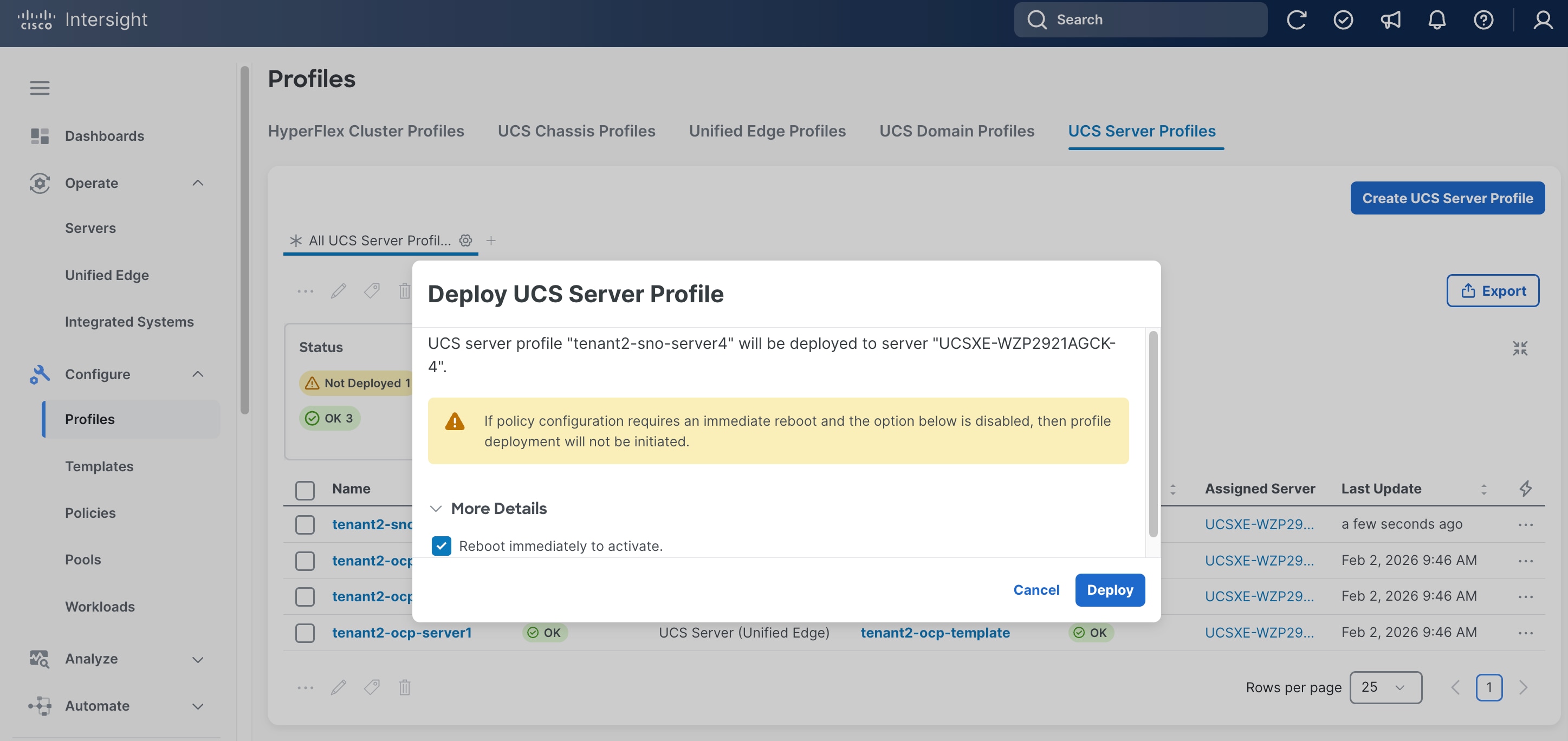Click the bottom edit pencil icon below table
This screenshot has width=1568, height=741.
[339, 687]
